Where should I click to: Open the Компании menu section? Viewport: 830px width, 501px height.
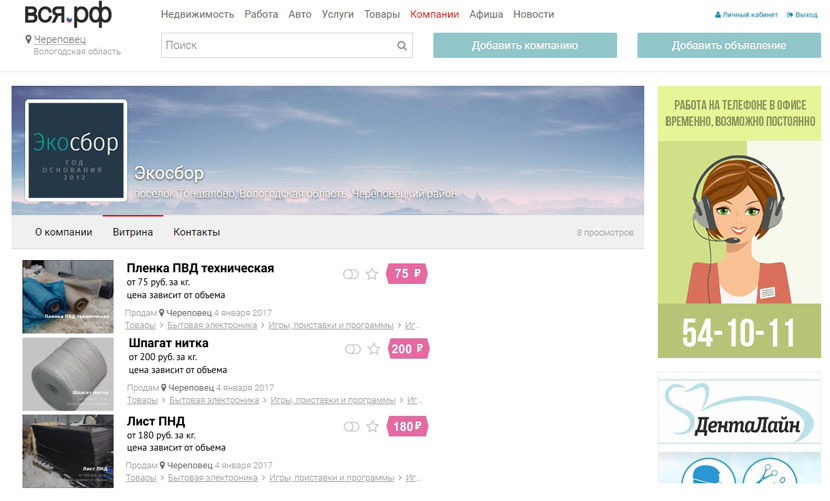[x=435, y=14]
